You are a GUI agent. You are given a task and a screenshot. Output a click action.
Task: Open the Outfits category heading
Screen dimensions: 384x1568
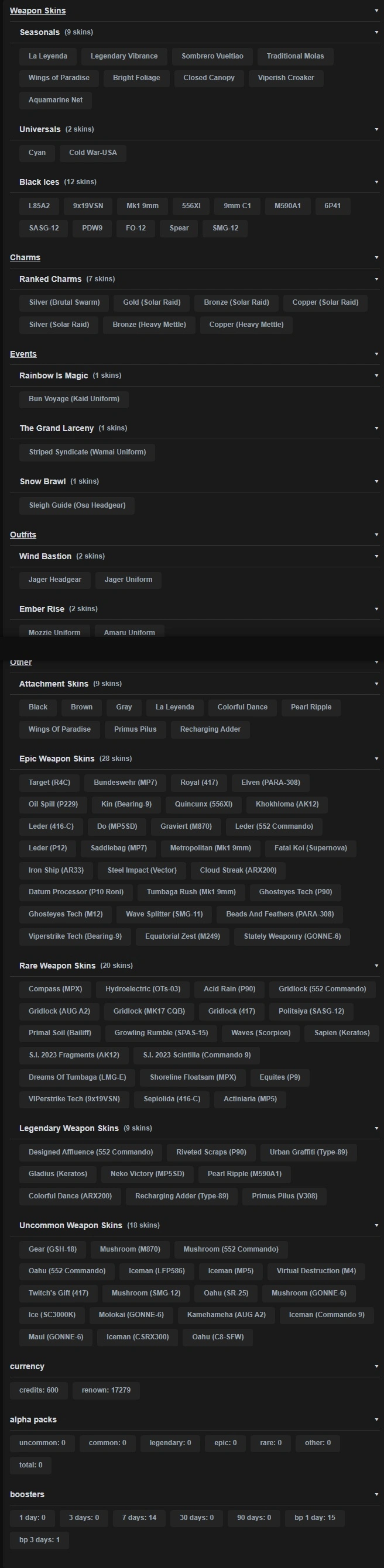(x=23, y=535)
